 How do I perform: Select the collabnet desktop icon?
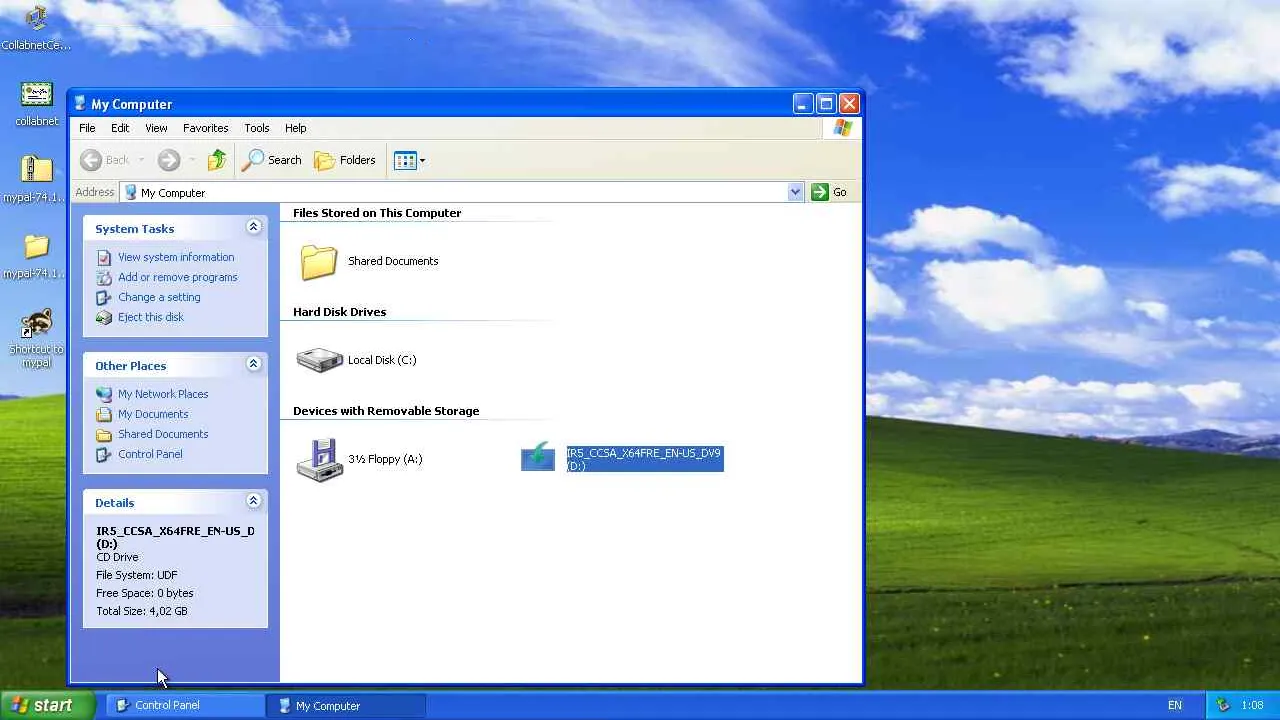pyautogui.click(x=36, y=104)
